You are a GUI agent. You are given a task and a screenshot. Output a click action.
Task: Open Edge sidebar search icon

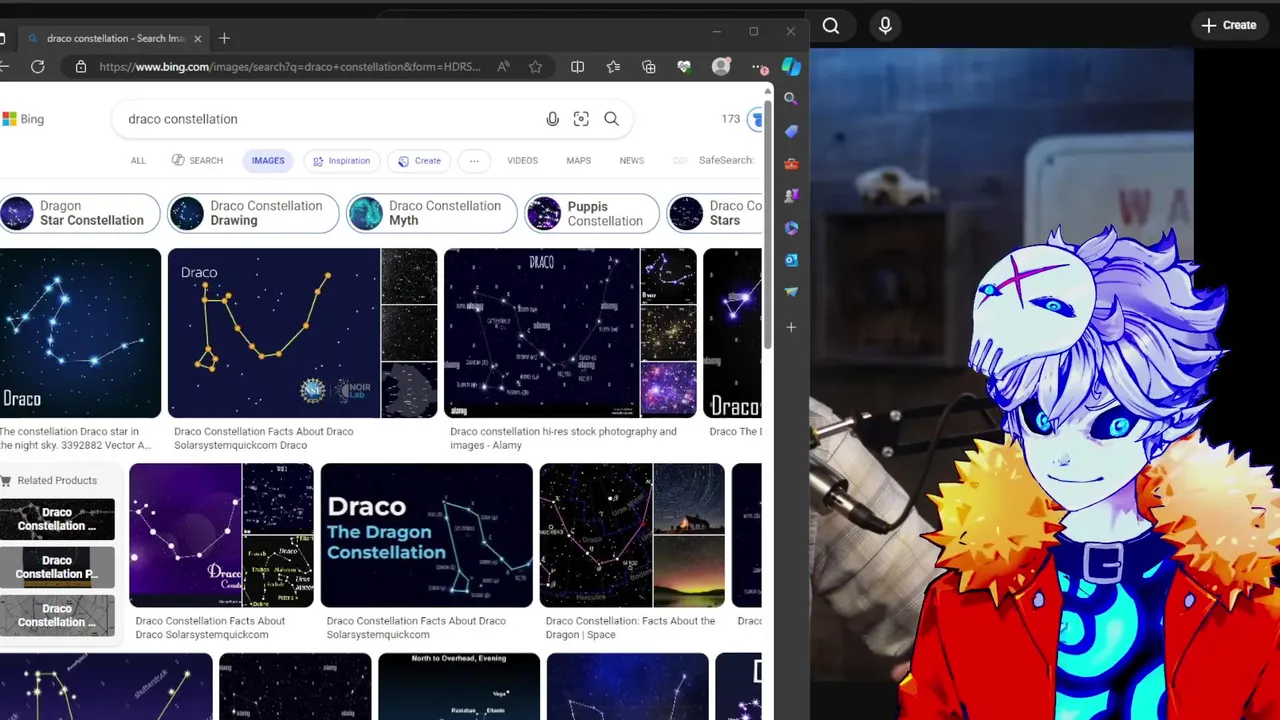point(791,99)
